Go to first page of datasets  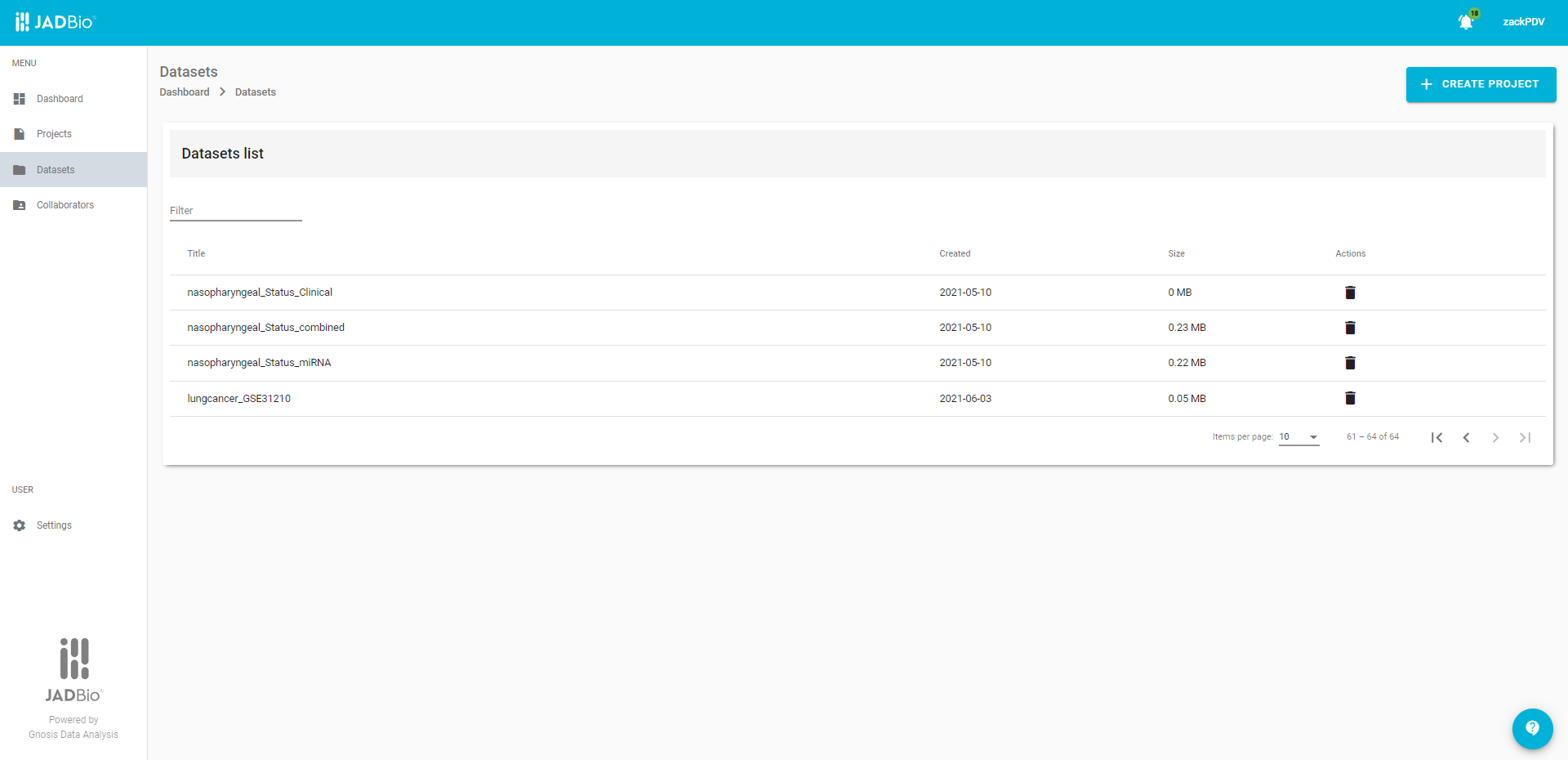coord(1437,438)
